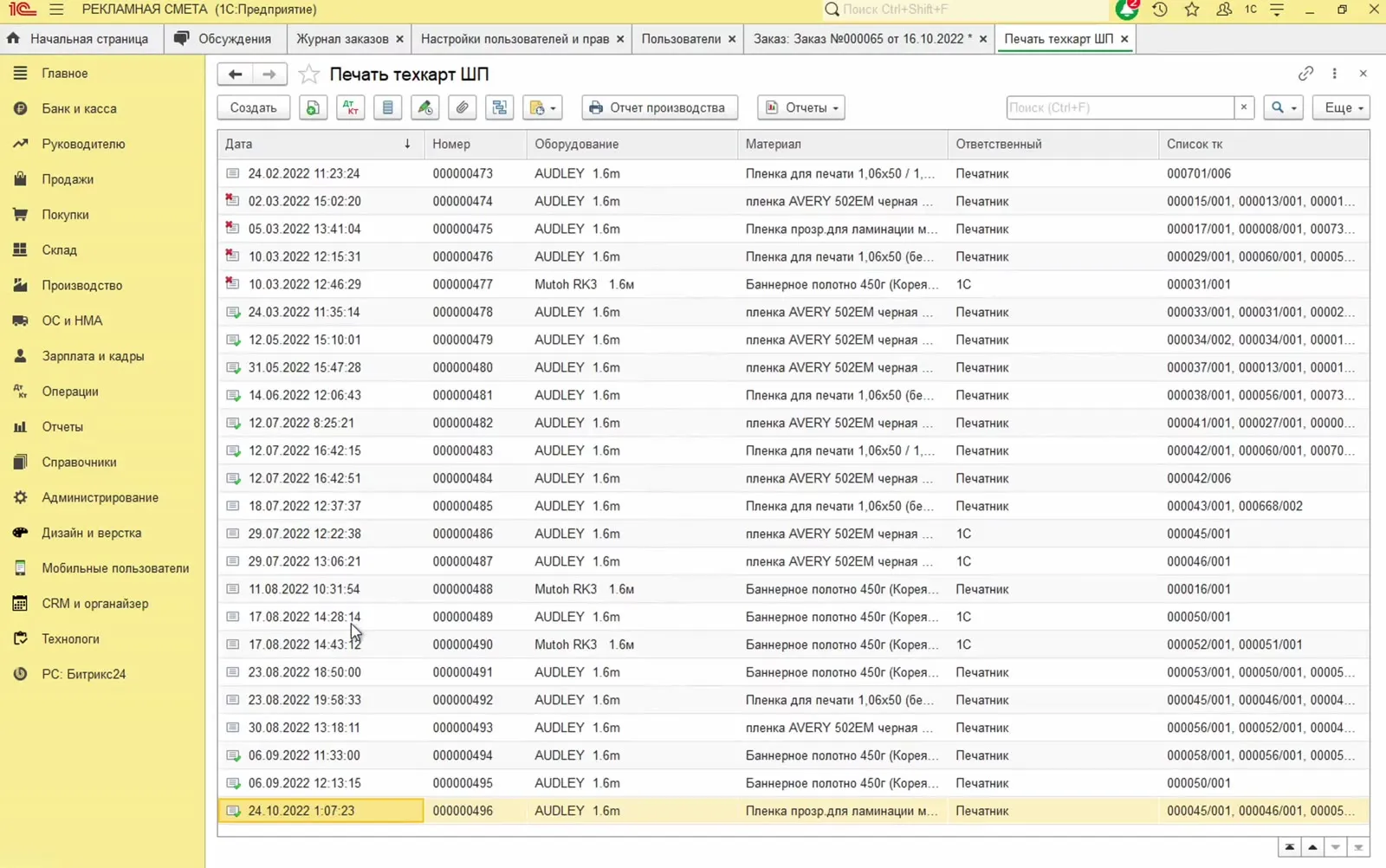1386x868 pixels.
Task: Close the Печать техкарт ШП tab
Action: [x=1124, y=39]
